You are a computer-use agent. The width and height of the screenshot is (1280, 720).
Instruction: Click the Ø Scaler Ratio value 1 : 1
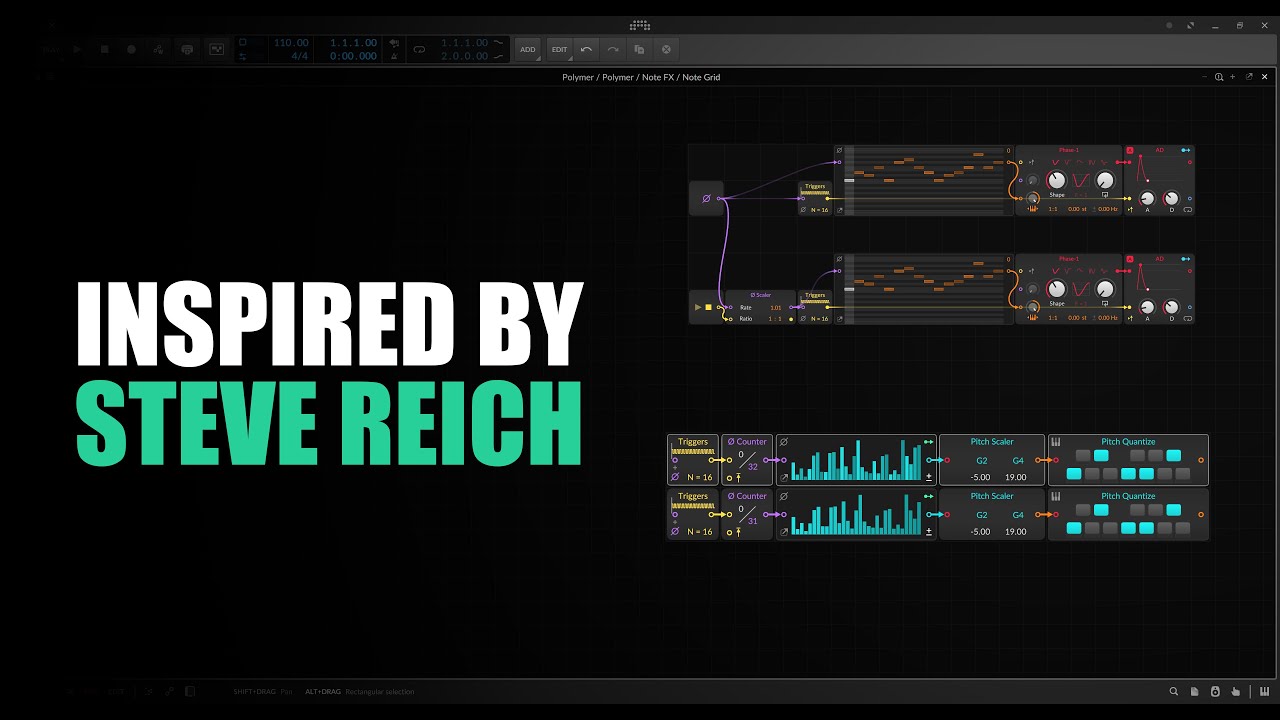click(x=775, y=319)
